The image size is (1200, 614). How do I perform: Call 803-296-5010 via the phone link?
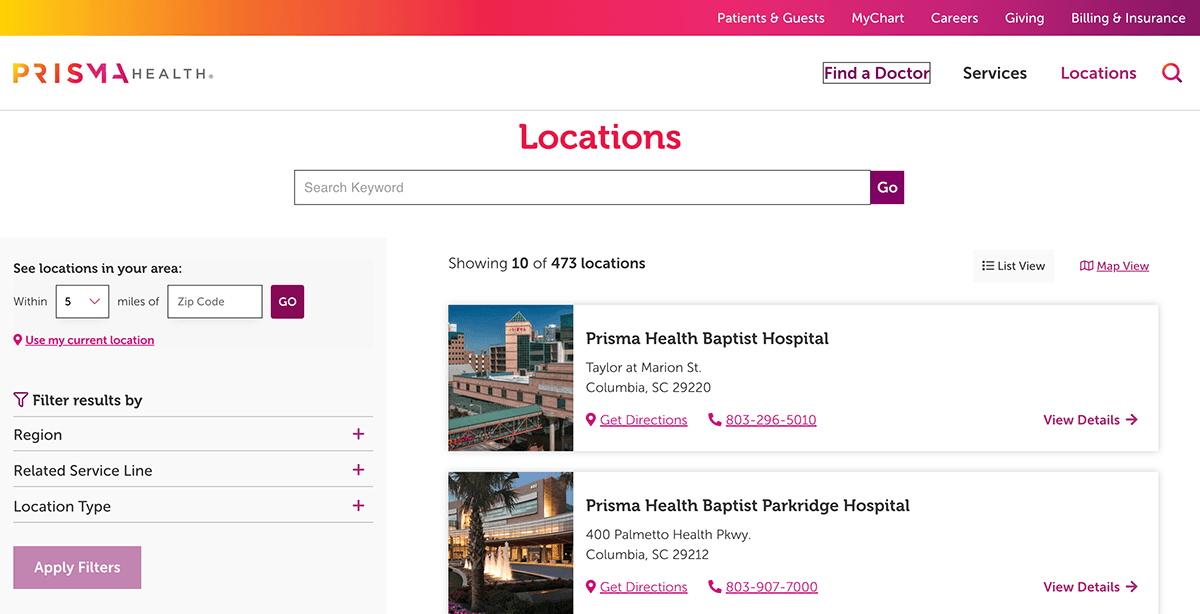pos(771,420)
